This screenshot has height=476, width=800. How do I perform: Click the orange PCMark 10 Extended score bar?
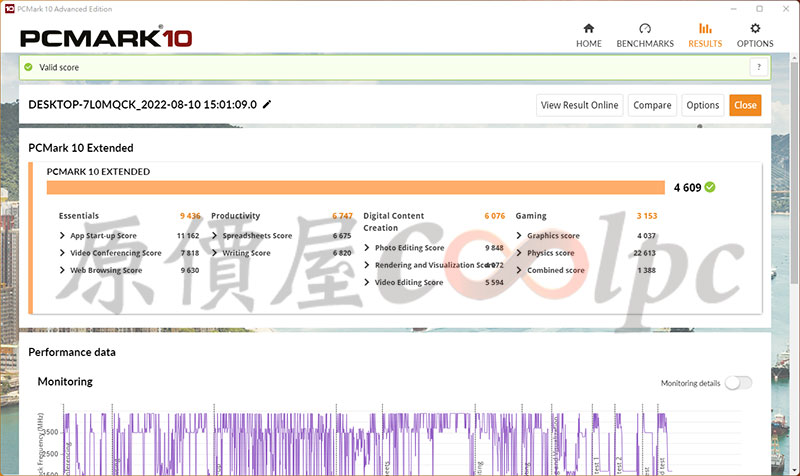[356, 188]
